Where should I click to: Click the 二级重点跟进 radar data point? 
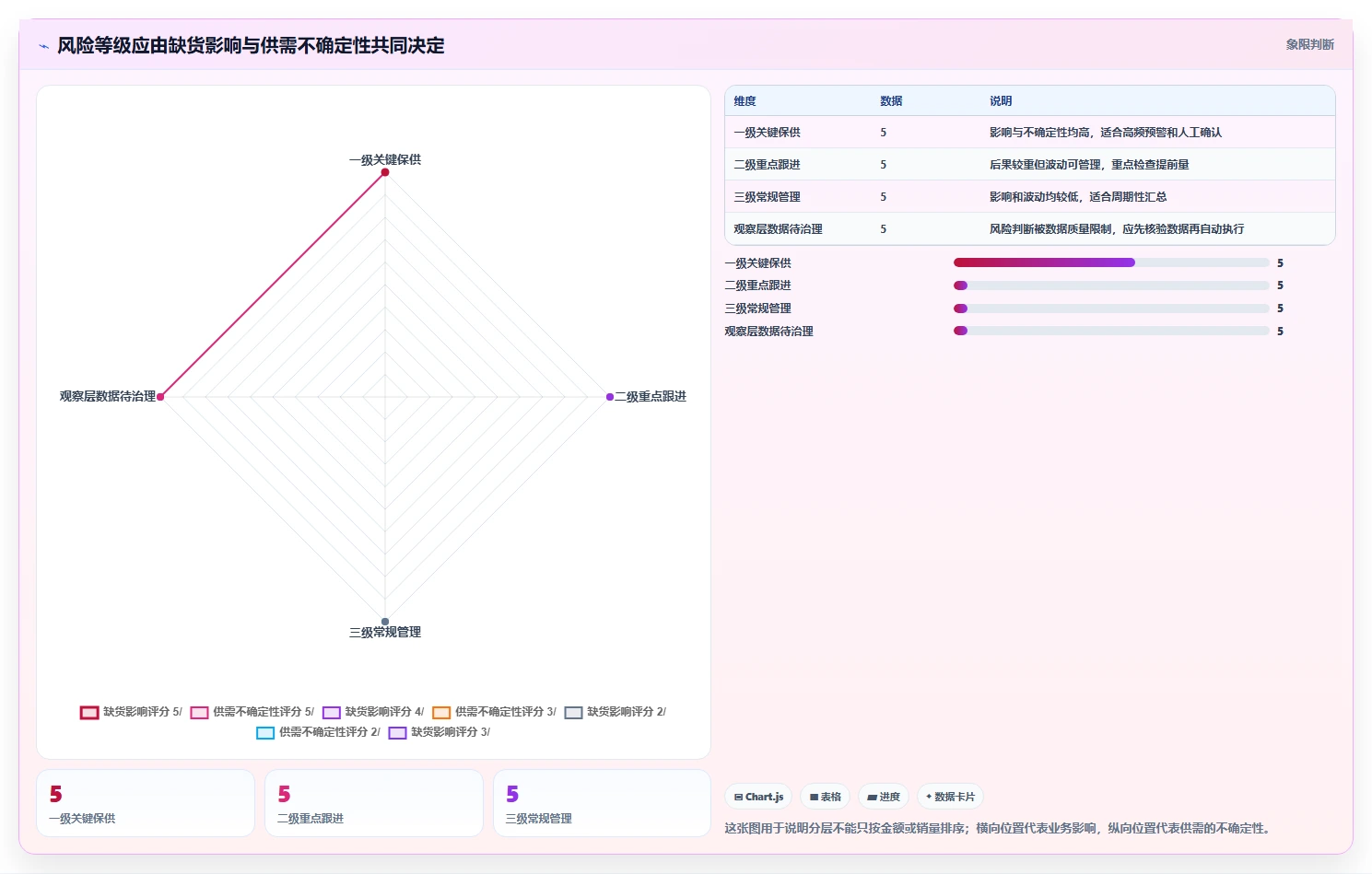[x=610, y=397]
